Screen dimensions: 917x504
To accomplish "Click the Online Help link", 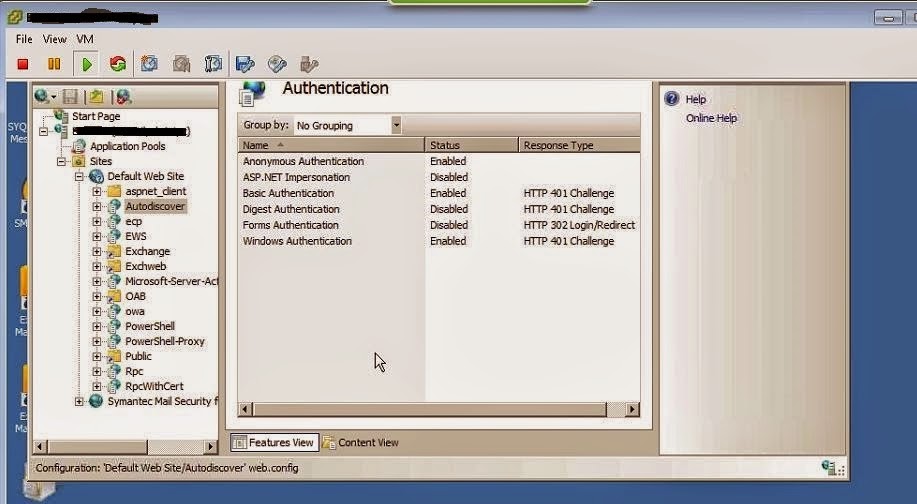I will [x=711, y=118].
